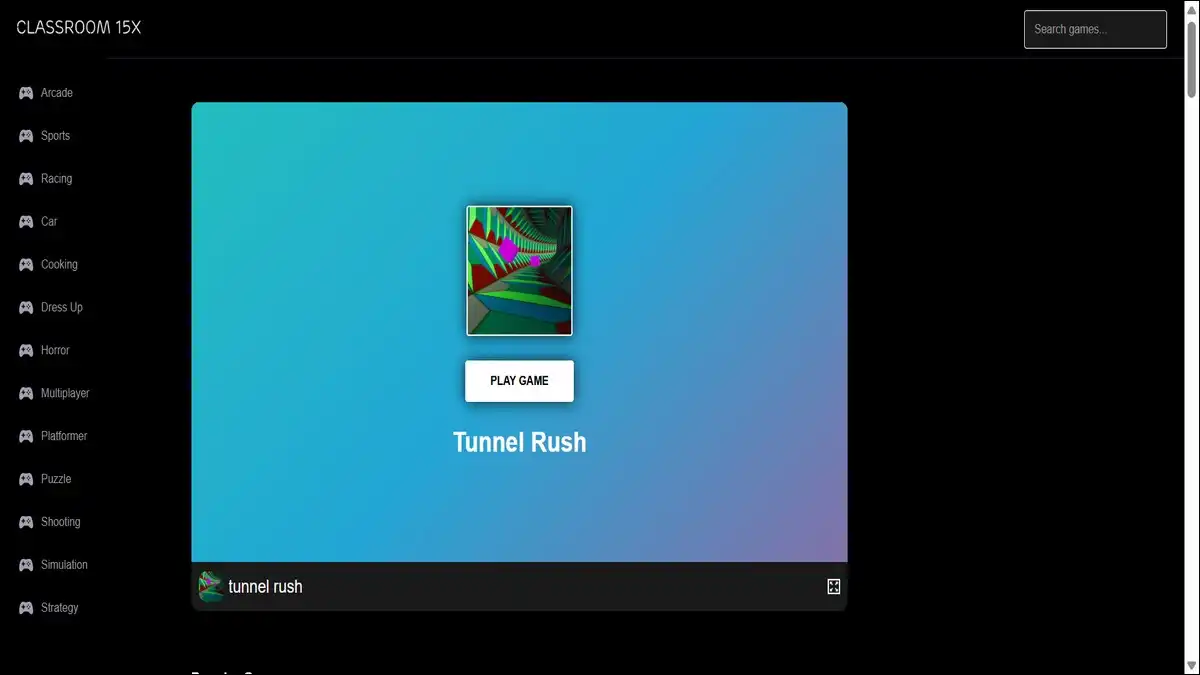Toggle fullscreen with the expand icon
Screen dimensions: 1200x675
point(834,587)
